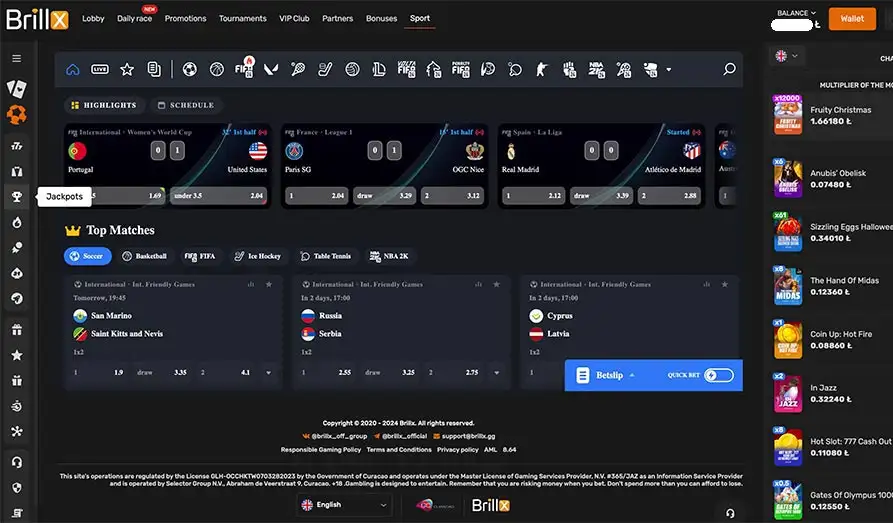Bet on draw 3.39 for Real Madrid match
Image resolution: width=893 pixels, height=523 pixels.
(x=601, y=195)
